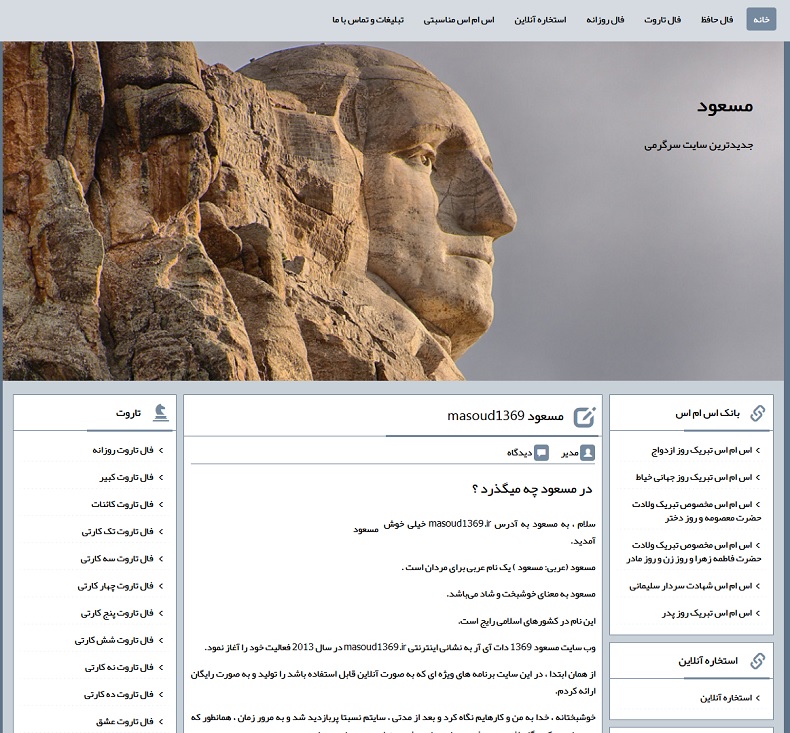Open فال تاروت کبیر link
Viewport: 790px width, 733px height.
click(126, 477)
